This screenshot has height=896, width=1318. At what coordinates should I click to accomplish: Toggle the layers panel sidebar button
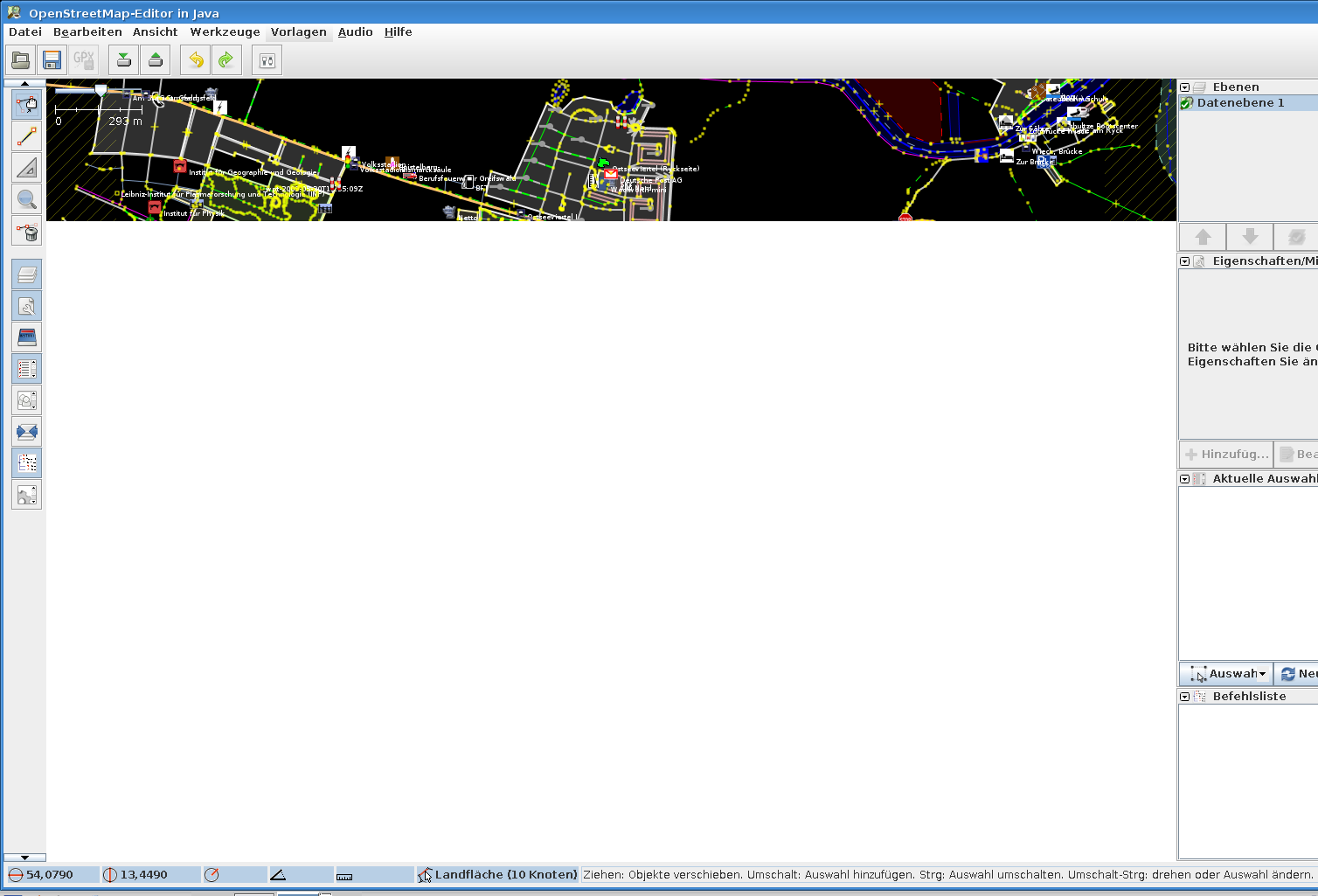[27, 274]
